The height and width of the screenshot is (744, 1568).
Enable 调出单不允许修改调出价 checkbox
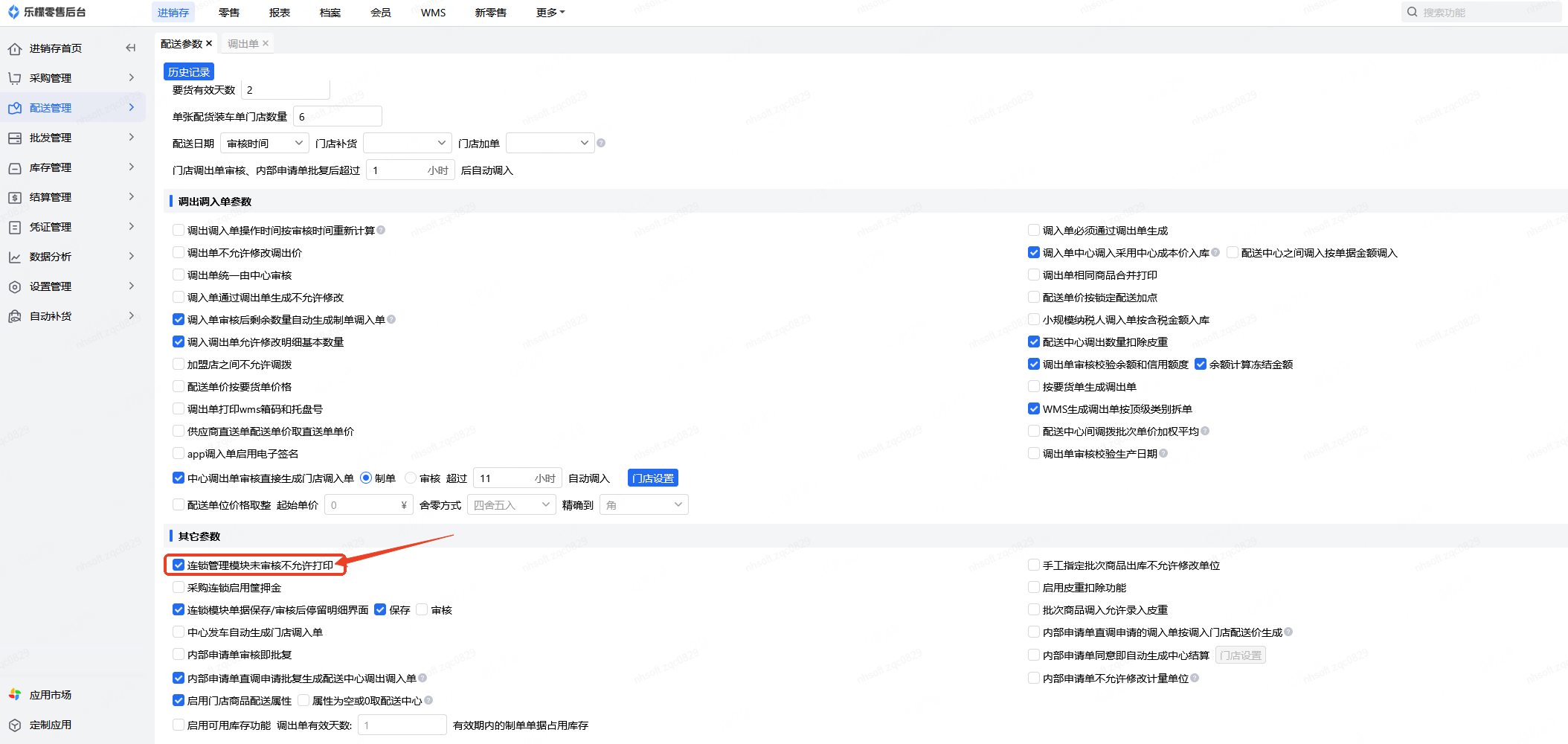(x=179, y=253)
